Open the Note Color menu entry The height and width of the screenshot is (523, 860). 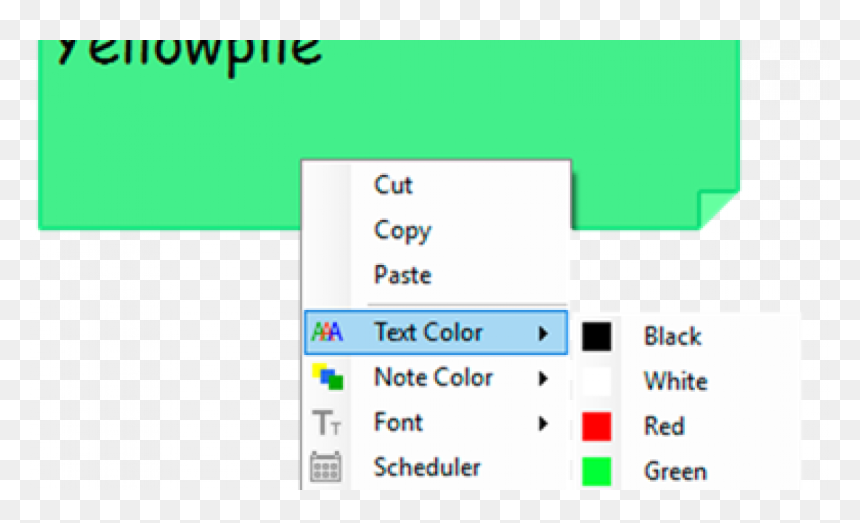point(436,378)
